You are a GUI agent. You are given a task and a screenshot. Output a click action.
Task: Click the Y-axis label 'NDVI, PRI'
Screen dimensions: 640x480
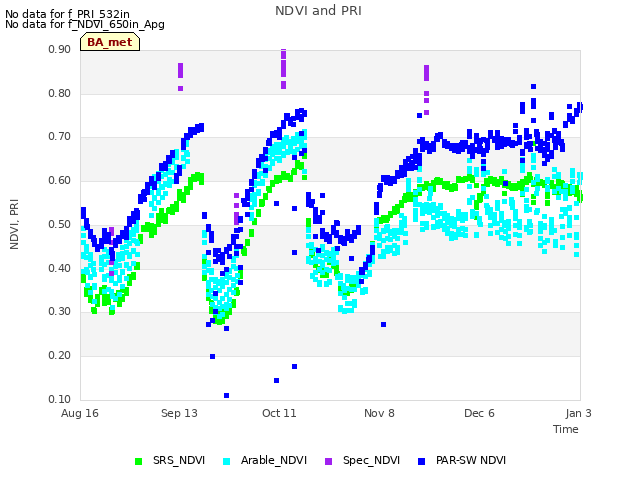[14, 224]
